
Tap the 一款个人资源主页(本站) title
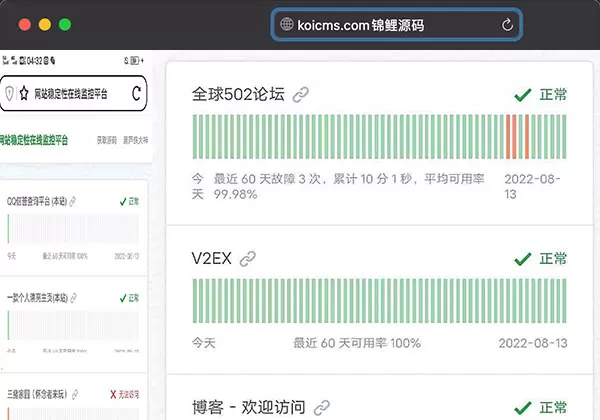pyautogui.click(x=37, y=298)
